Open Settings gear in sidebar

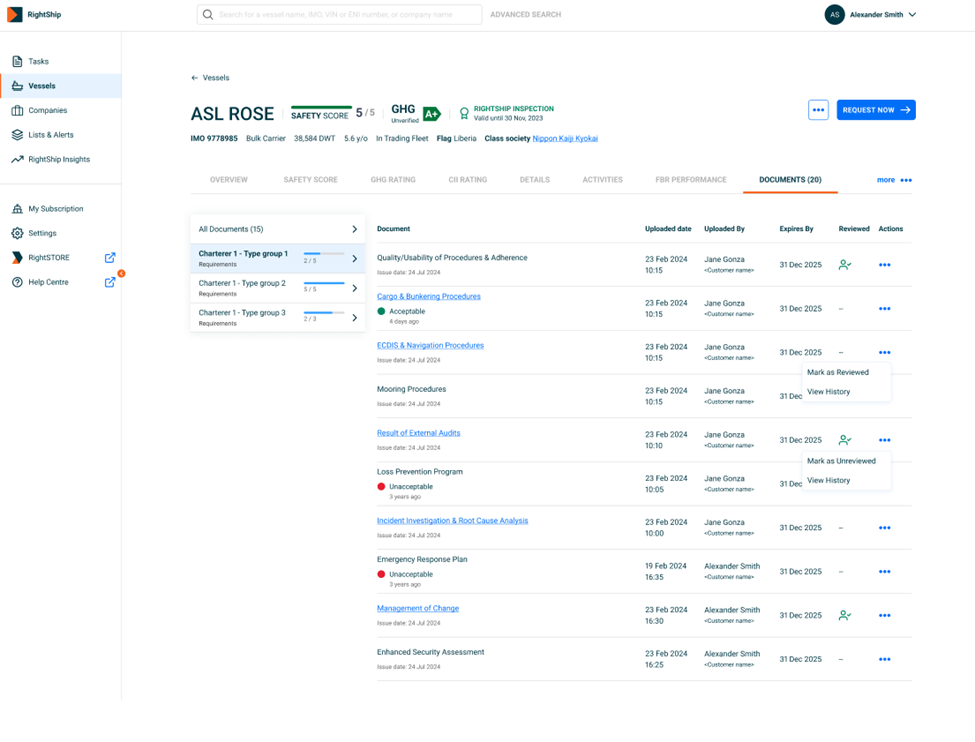tap(17, 233)
